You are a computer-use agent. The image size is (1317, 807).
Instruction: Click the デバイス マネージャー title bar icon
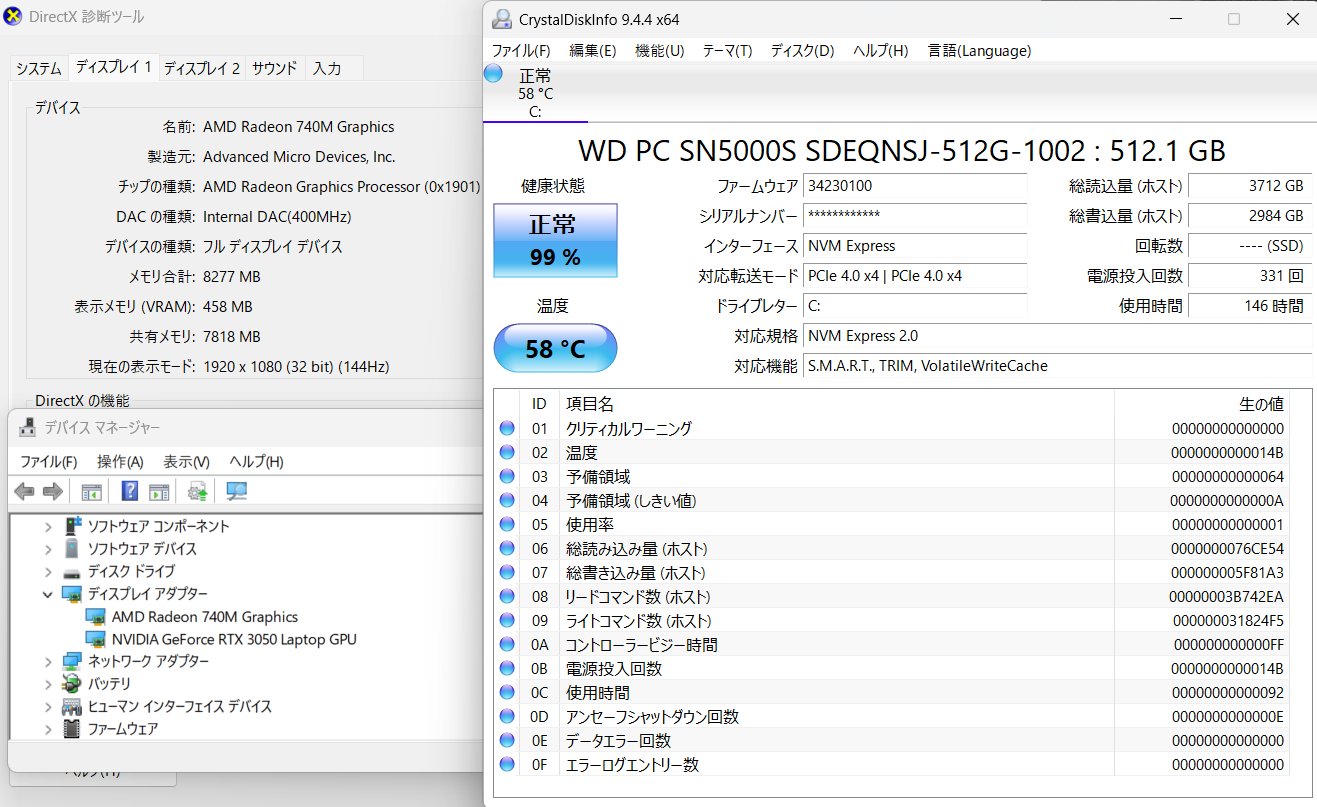(x=28, y=428)
